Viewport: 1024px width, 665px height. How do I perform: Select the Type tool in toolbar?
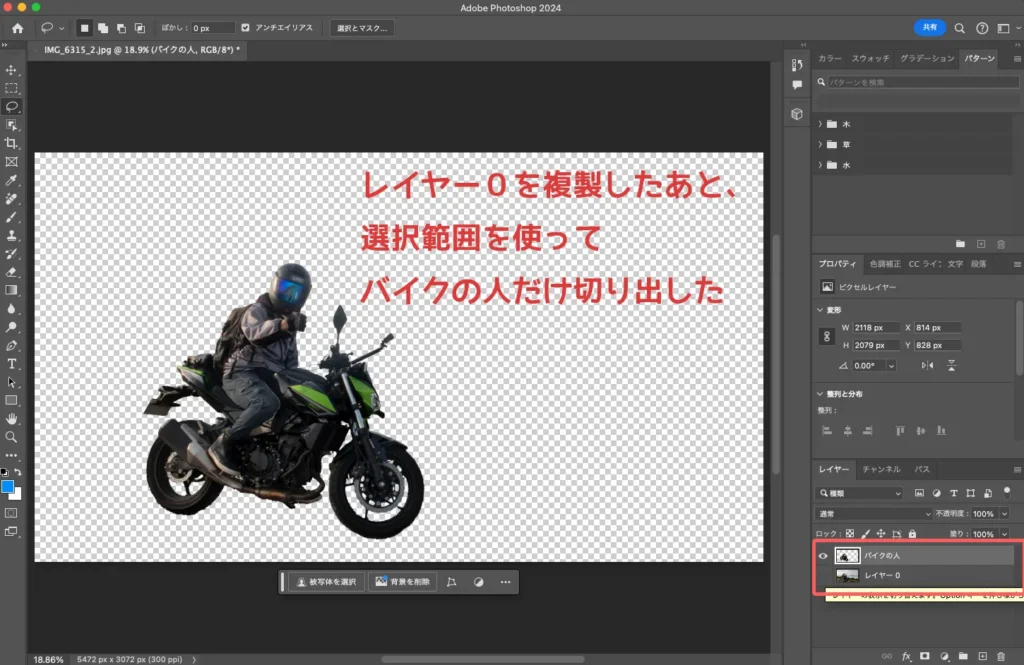(12, 363)
